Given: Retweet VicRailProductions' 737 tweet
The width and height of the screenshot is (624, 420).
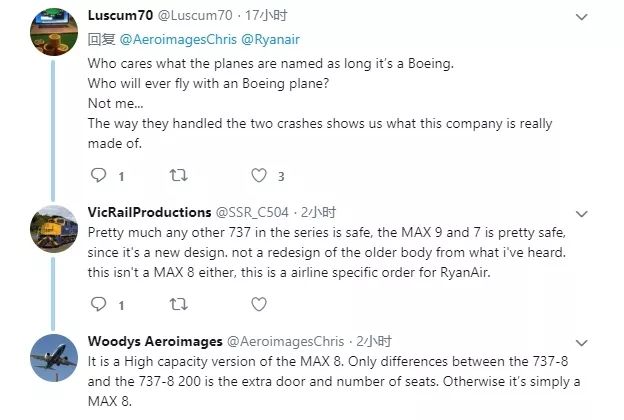Looking at the screenshot, I should tap(178, 303).
